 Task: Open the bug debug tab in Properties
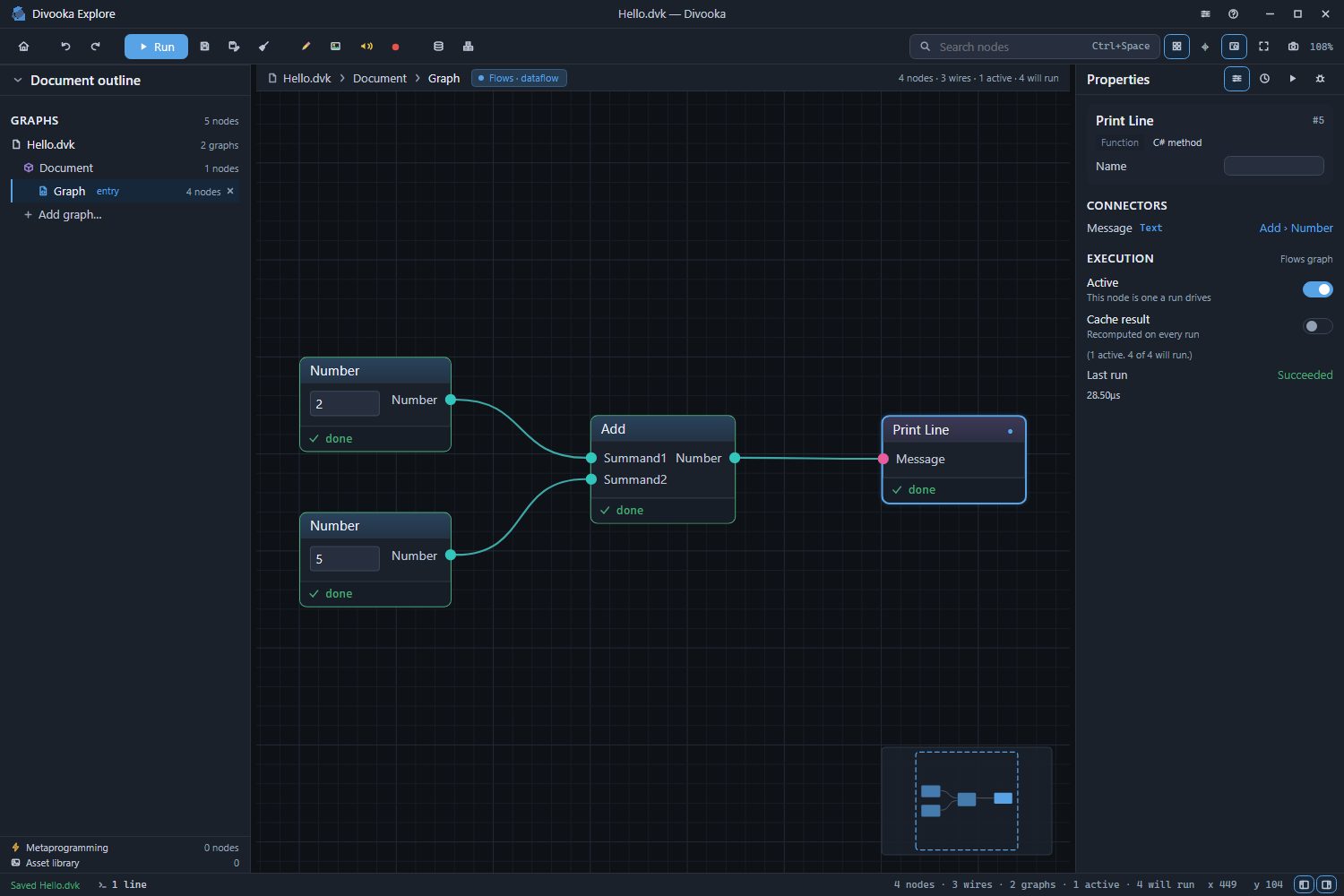pyautogui.click(x=1320, y=79)
